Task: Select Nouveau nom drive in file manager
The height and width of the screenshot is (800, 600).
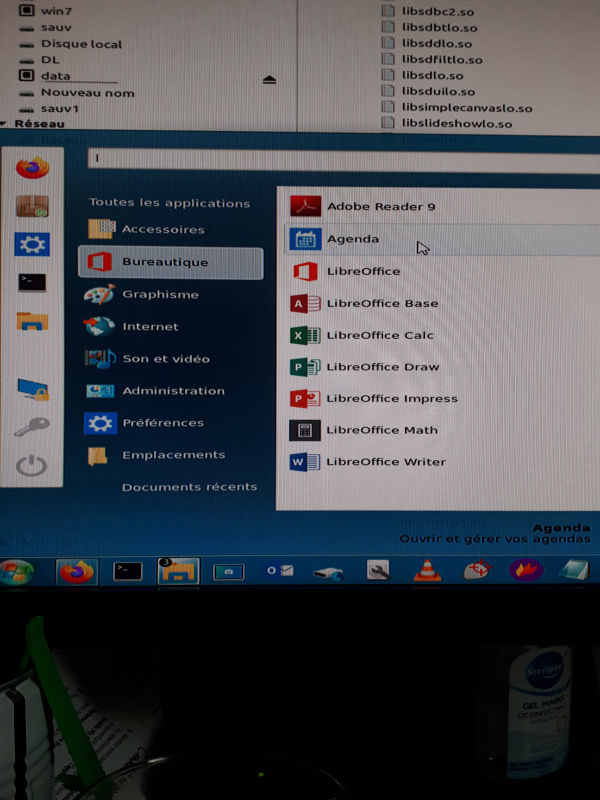Action: coord(77,93)
